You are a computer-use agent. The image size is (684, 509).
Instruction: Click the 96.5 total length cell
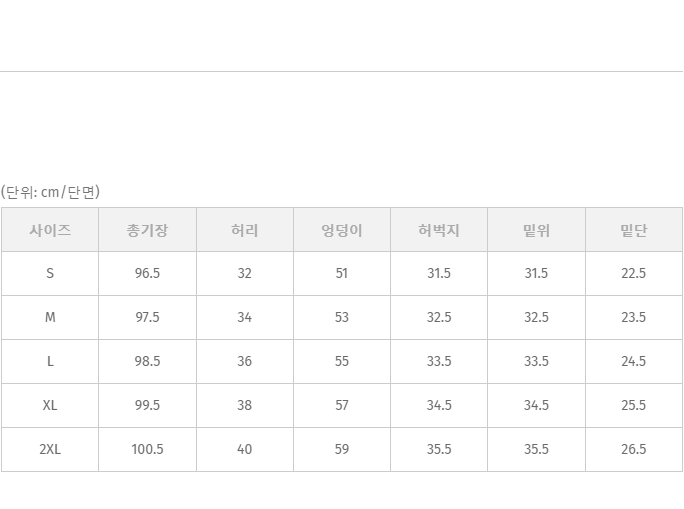[147, 273]
